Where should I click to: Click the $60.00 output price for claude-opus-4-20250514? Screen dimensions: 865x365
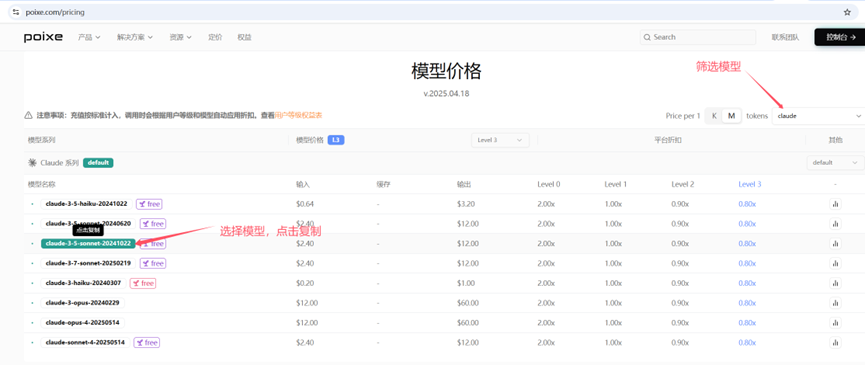coord(468,323)
